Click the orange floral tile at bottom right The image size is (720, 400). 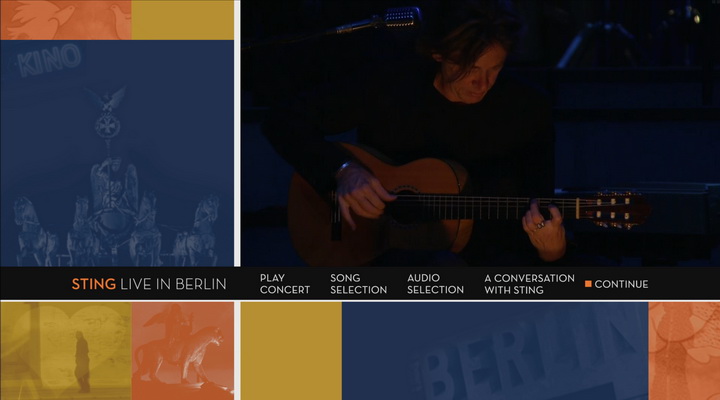pyautogui.click(x=684, y=351)
